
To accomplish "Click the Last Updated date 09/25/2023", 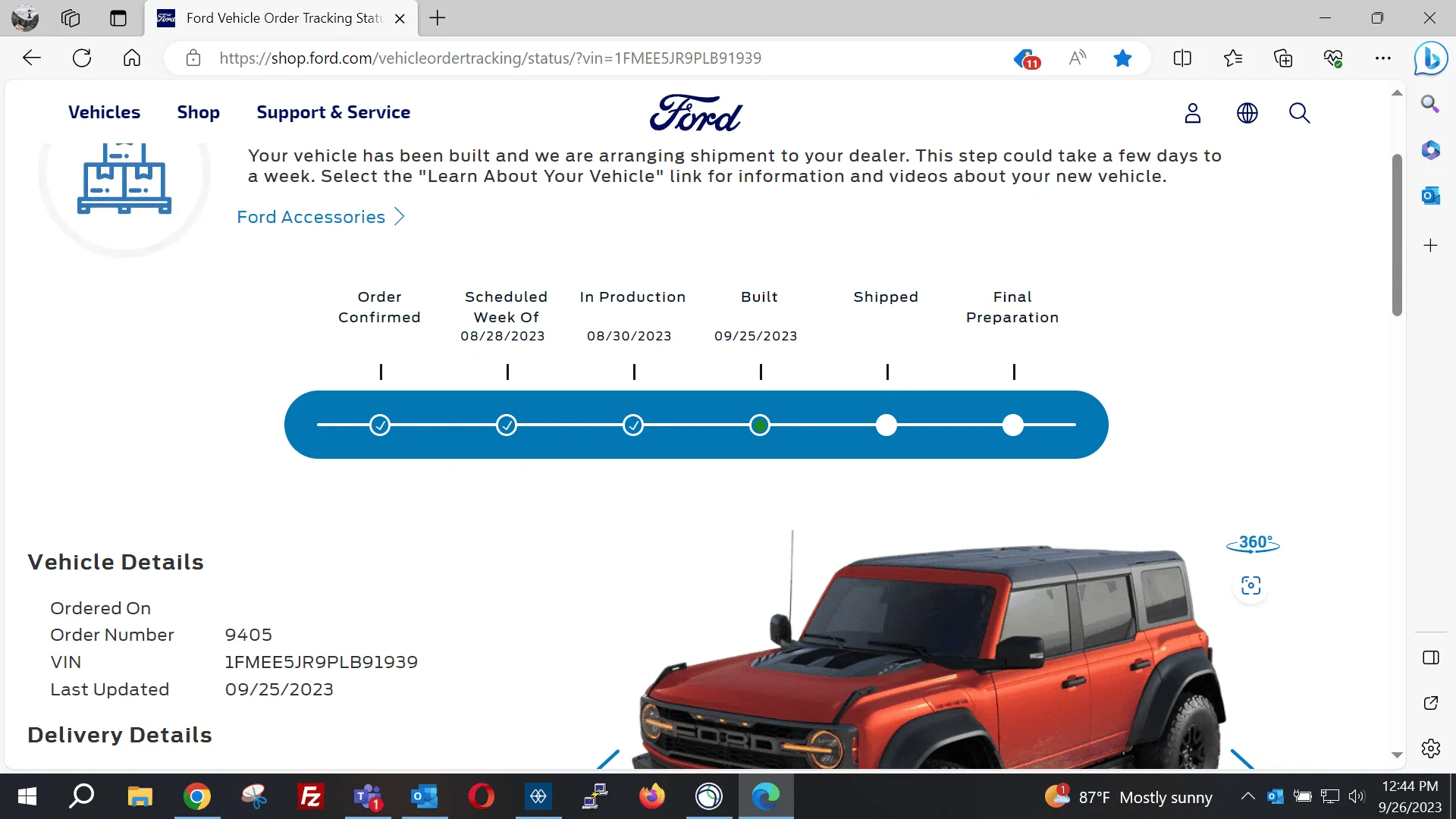I will point(279,689).
